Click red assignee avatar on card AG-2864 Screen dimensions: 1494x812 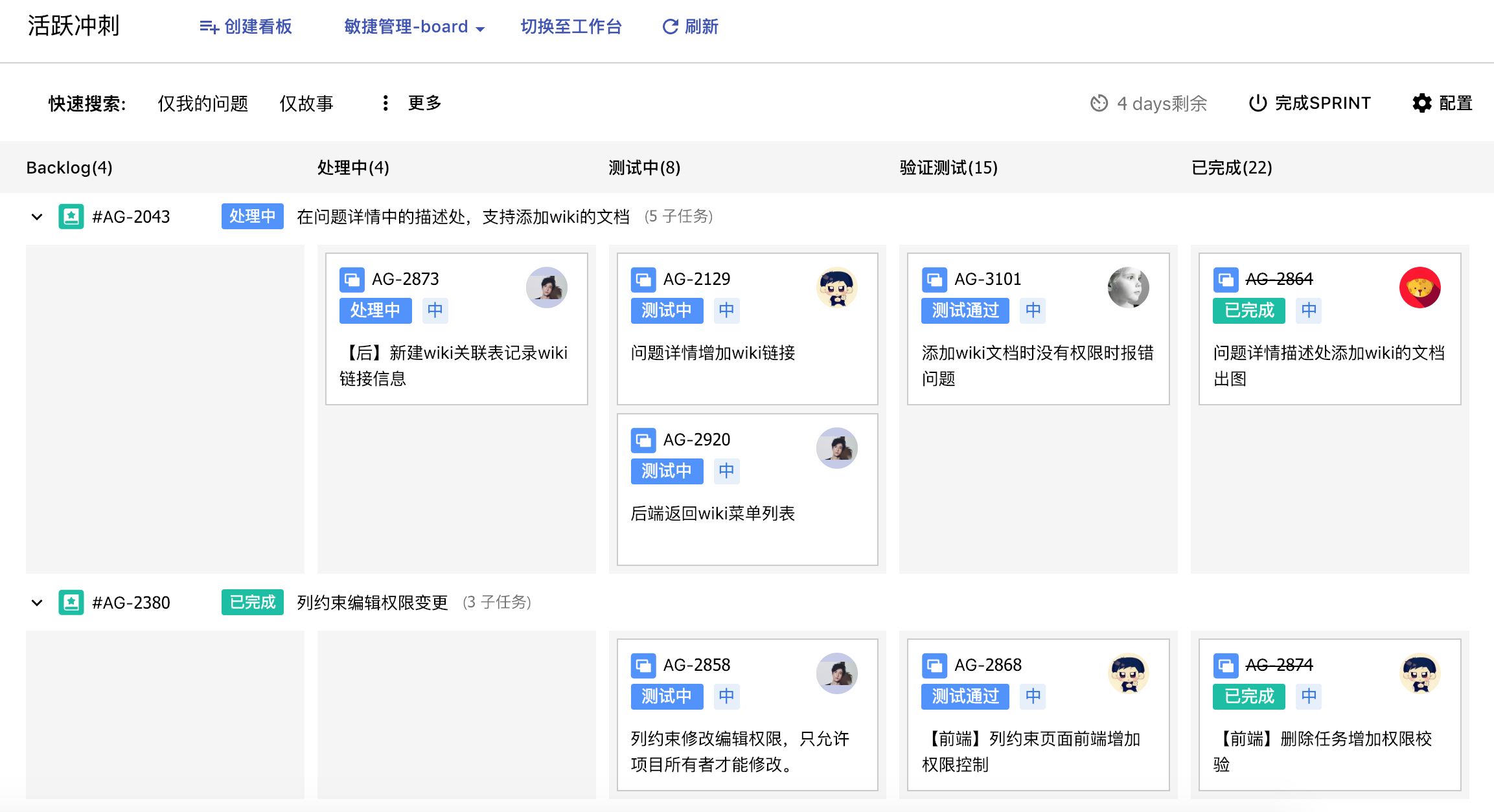pos(1419,288)
